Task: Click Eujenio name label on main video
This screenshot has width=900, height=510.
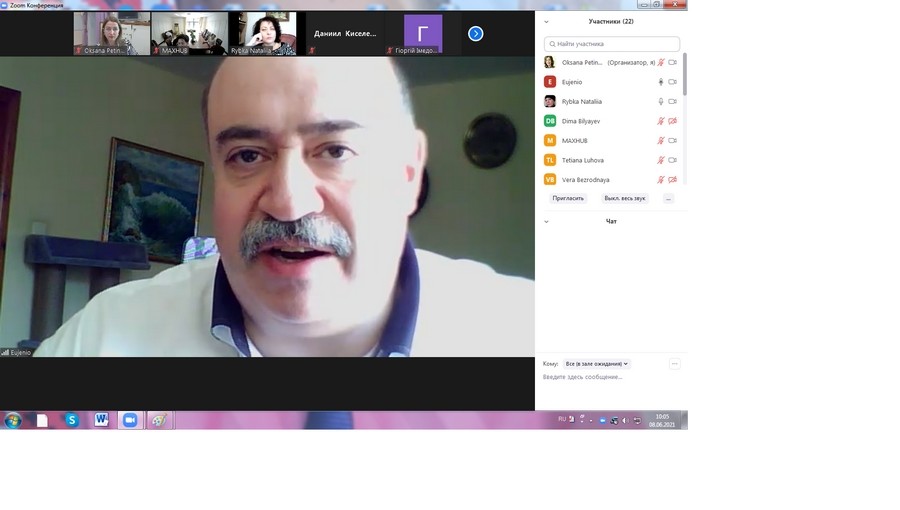Action: pos(21,352)
